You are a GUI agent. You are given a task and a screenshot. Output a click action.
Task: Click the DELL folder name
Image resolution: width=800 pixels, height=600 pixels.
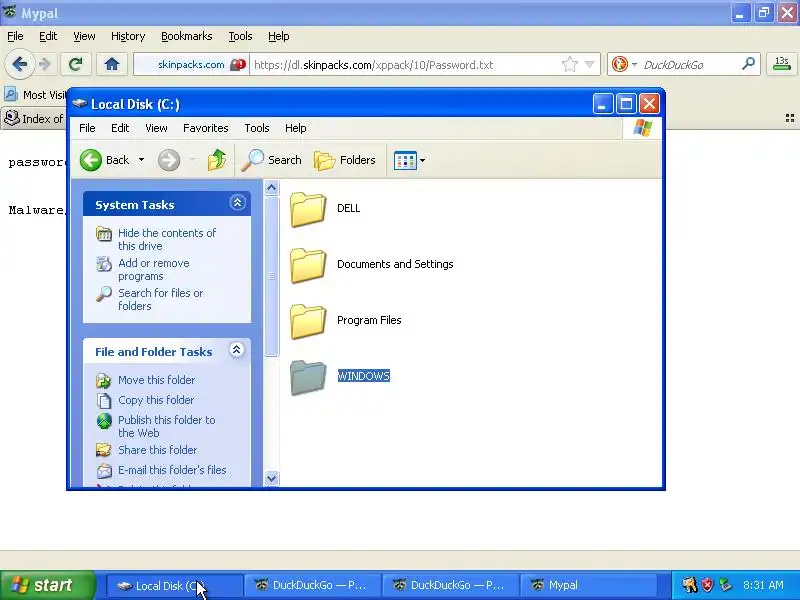348,208
